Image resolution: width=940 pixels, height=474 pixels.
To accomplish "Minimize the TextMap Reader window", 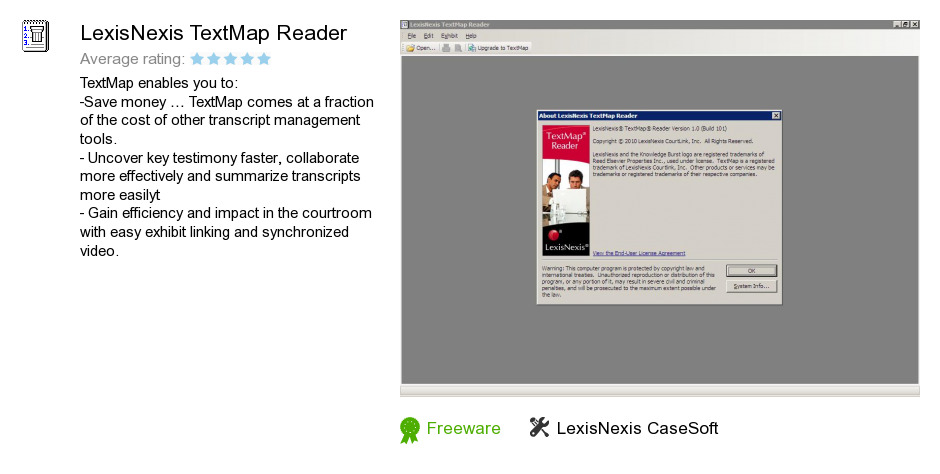I will pos(897,25).
